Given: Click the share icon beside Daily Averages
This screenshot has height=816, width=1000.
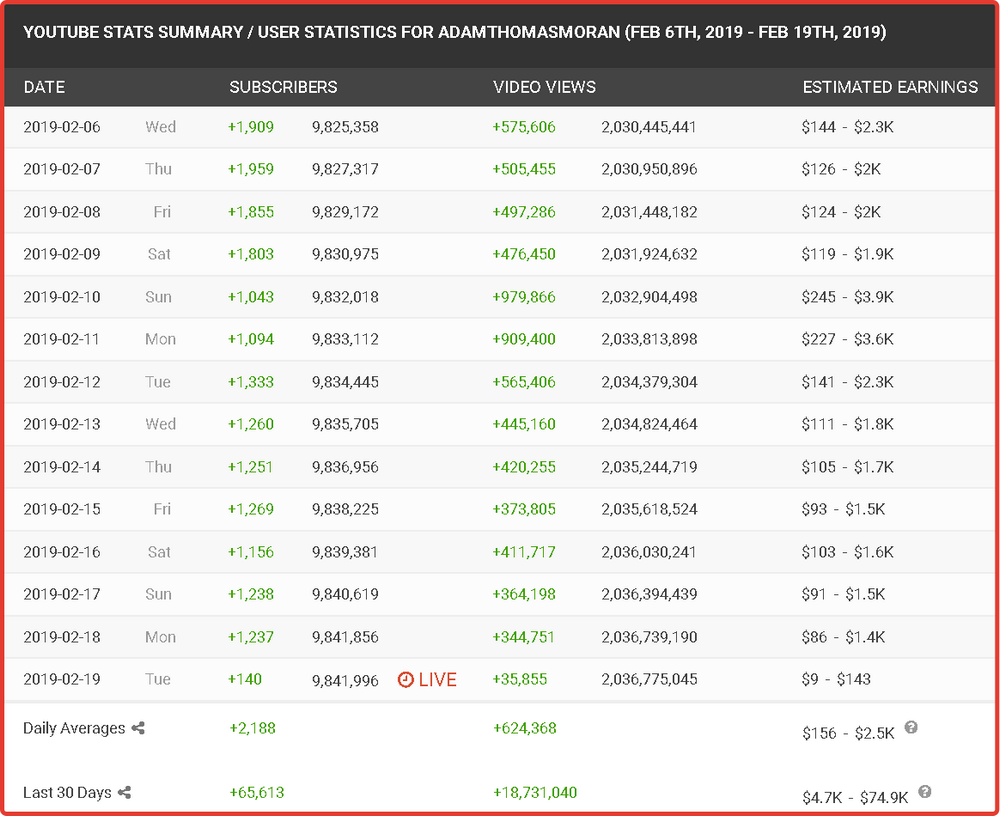Looking at the screenshot, I should pos(138,728).
